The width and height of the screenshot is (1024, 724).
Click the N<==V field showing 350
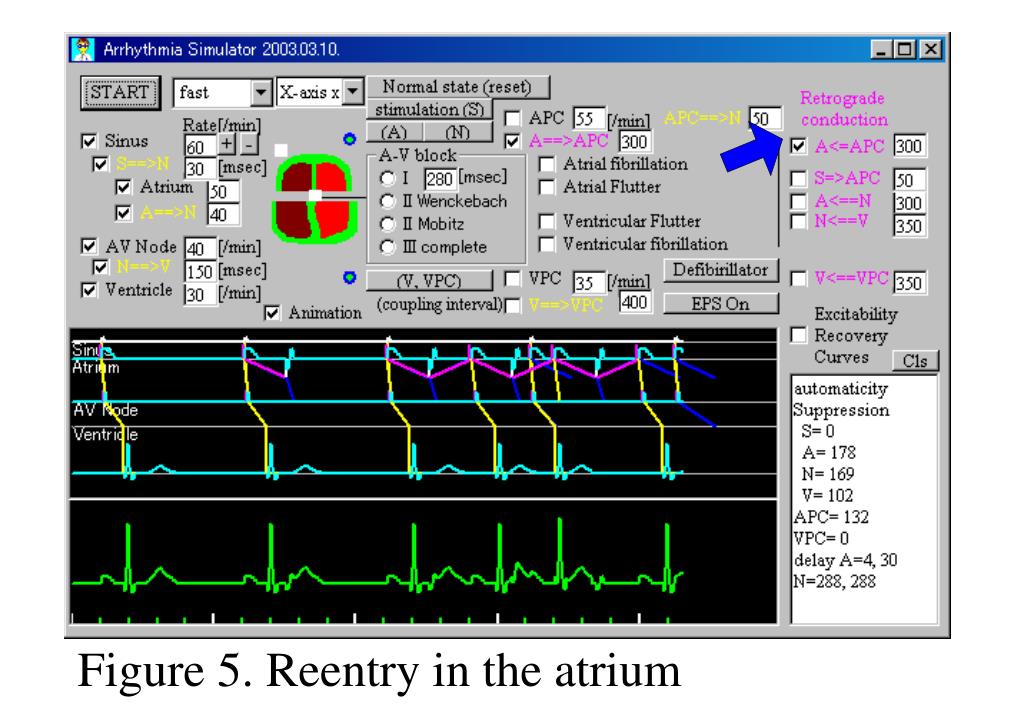tap(909, 226)
